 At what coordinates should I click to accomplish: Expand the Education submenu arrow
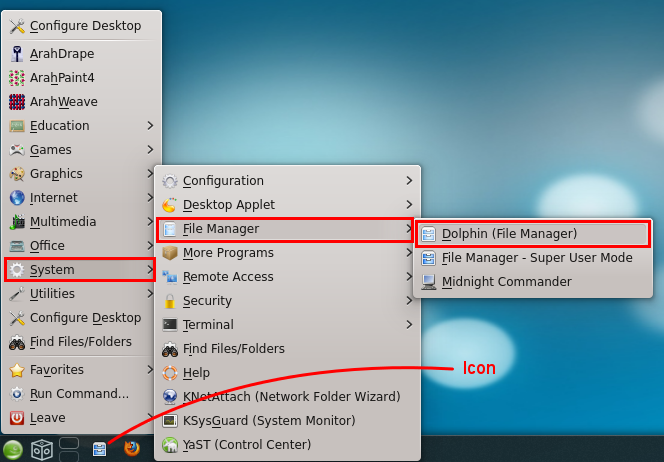(x=150, y=126)
